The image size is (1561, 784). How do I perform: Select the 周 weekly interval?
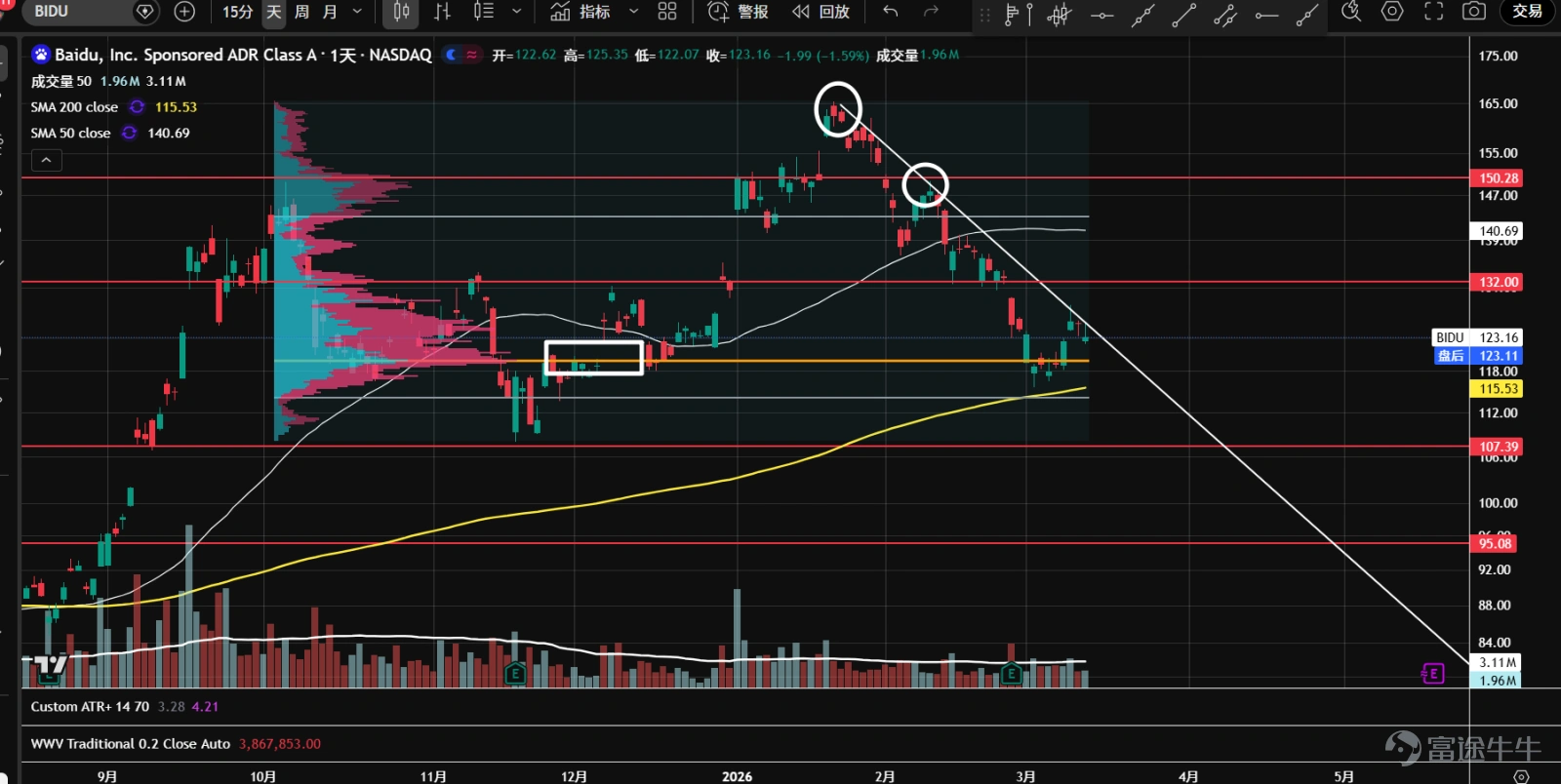coord(301,12)
